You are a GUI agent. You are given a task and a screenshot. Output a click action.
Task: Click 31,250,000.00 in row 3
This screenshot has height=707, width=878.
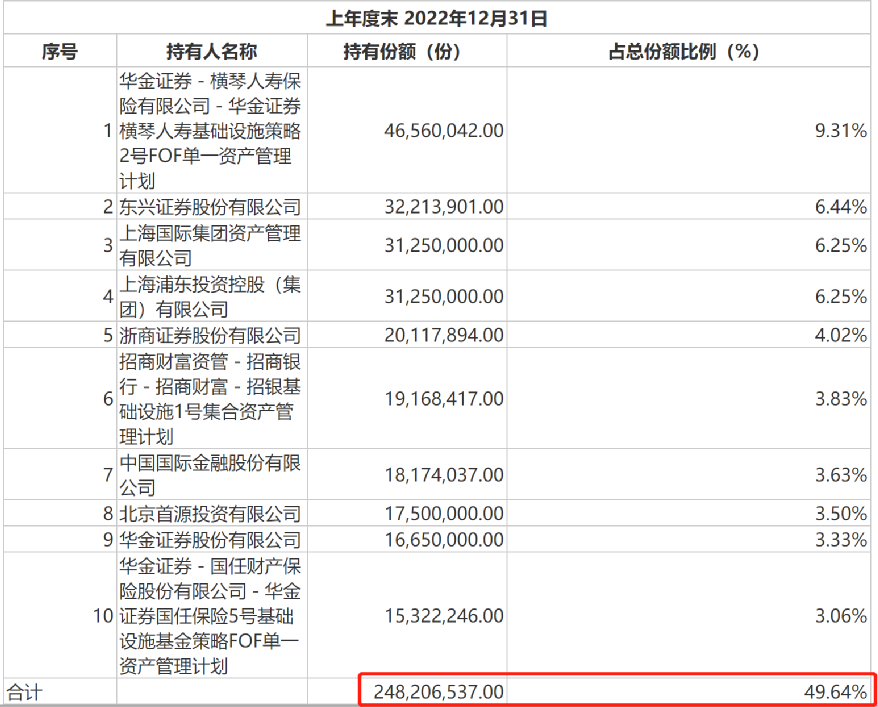(443, 245)
